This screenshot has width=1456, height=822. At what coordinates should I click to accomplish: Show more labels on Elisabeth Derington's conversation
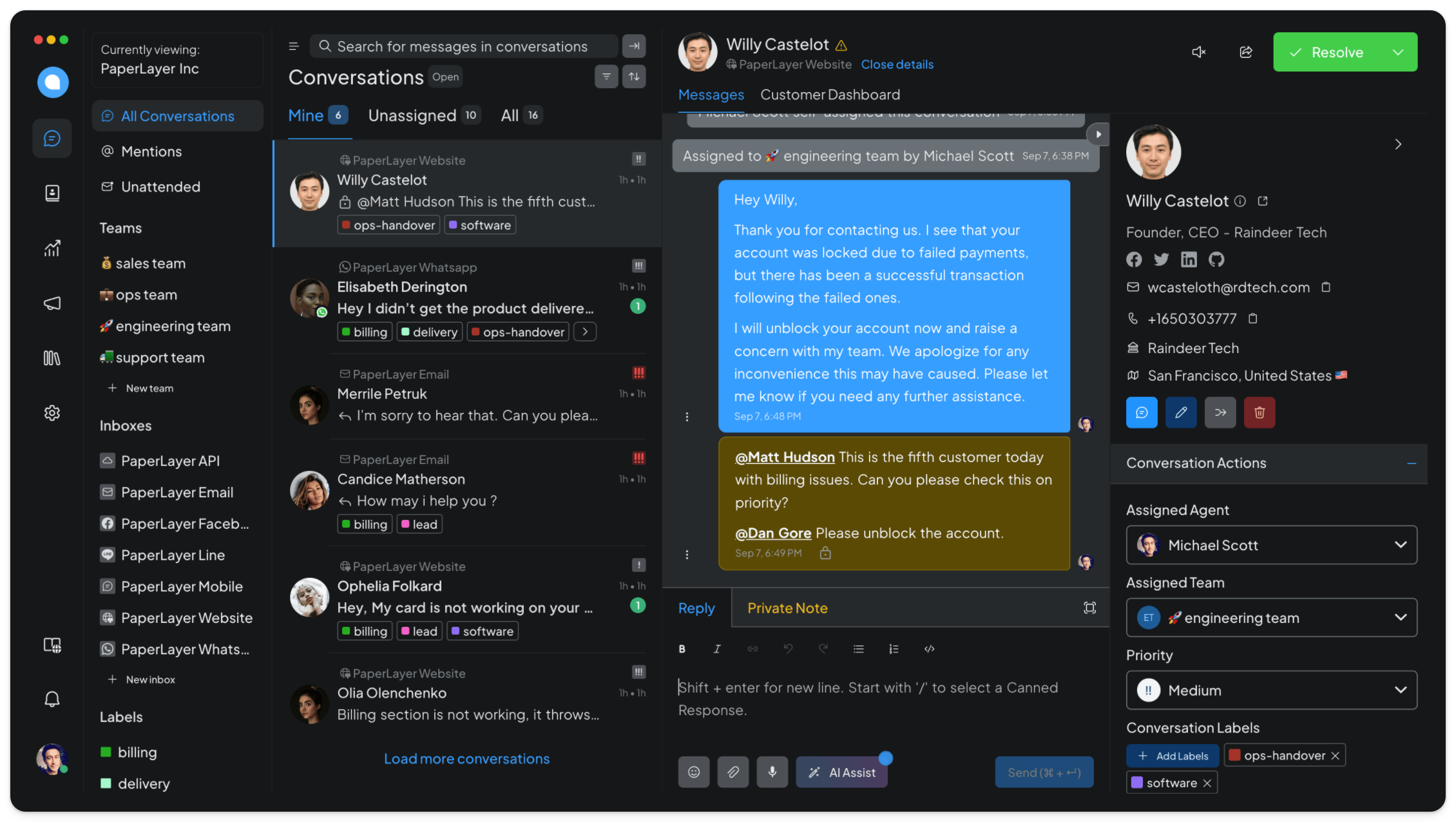(x=585, y=332)
